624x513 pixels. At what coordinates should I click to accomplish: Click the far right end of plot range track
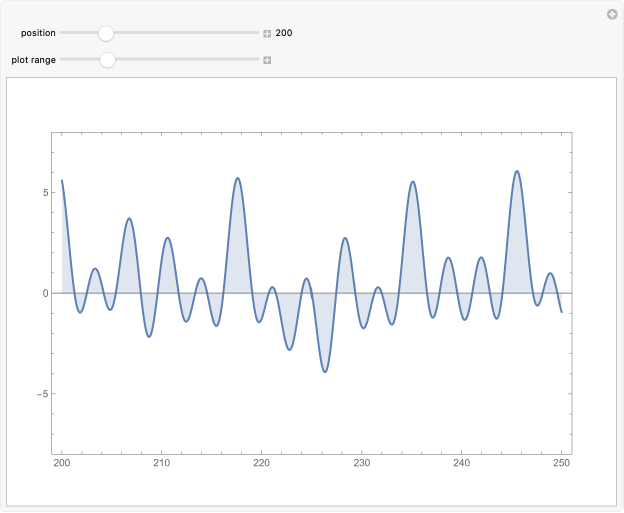pos(257,60)
